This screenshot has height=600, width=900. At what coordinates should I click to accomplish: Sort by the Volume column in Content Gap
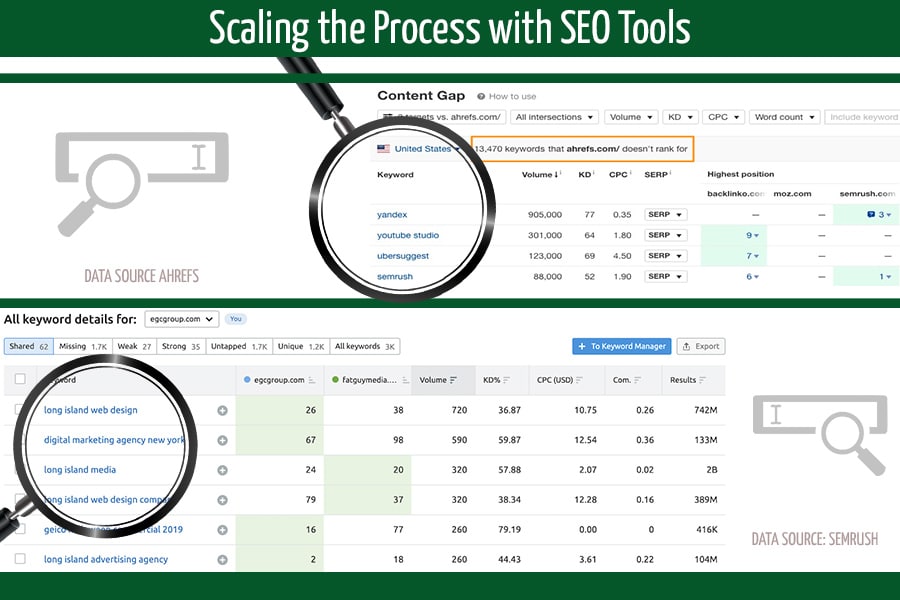[541, 175]
